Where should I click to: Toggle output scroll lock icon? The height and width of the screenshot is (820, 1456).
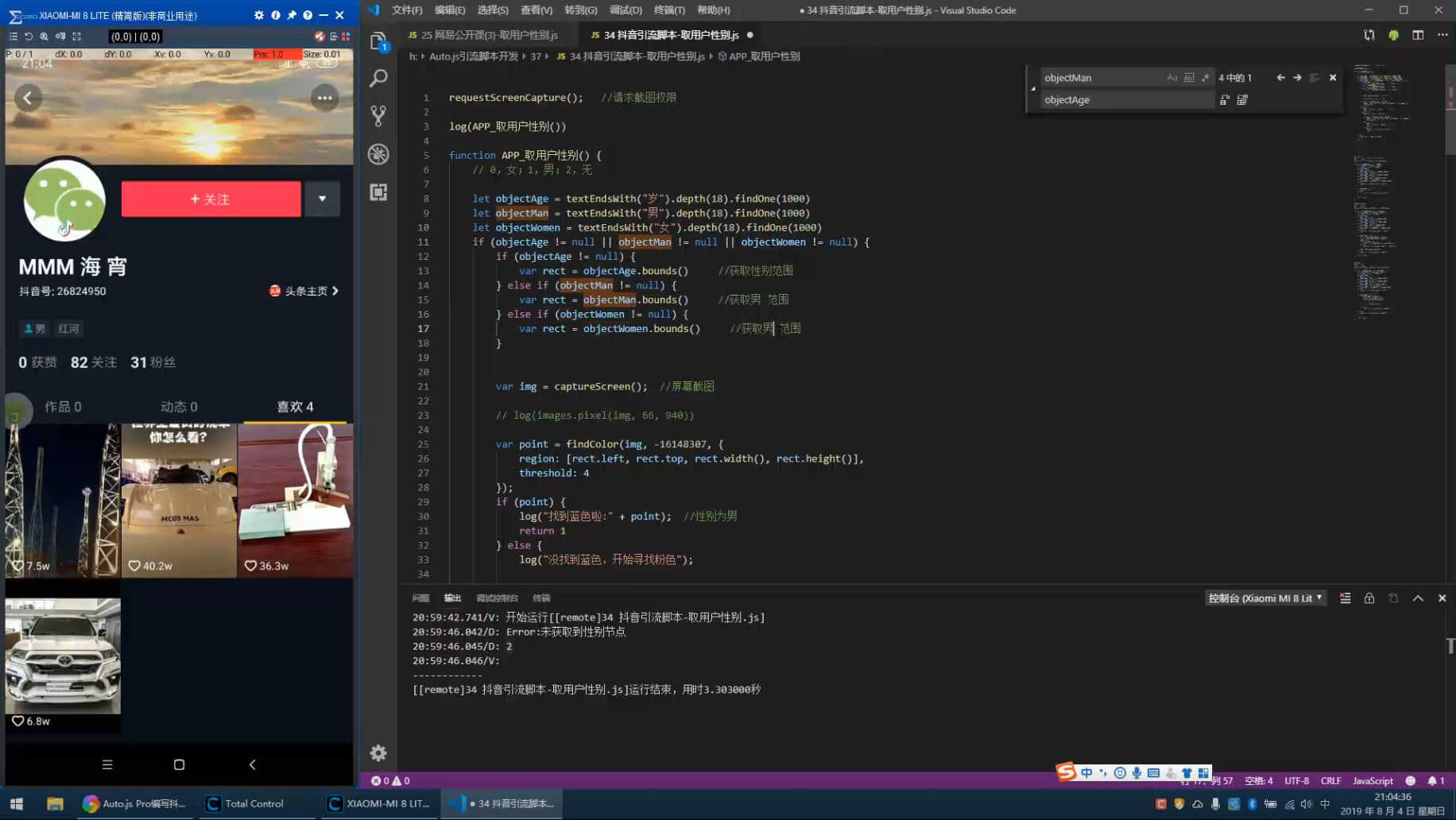(x=1369, y=598)
